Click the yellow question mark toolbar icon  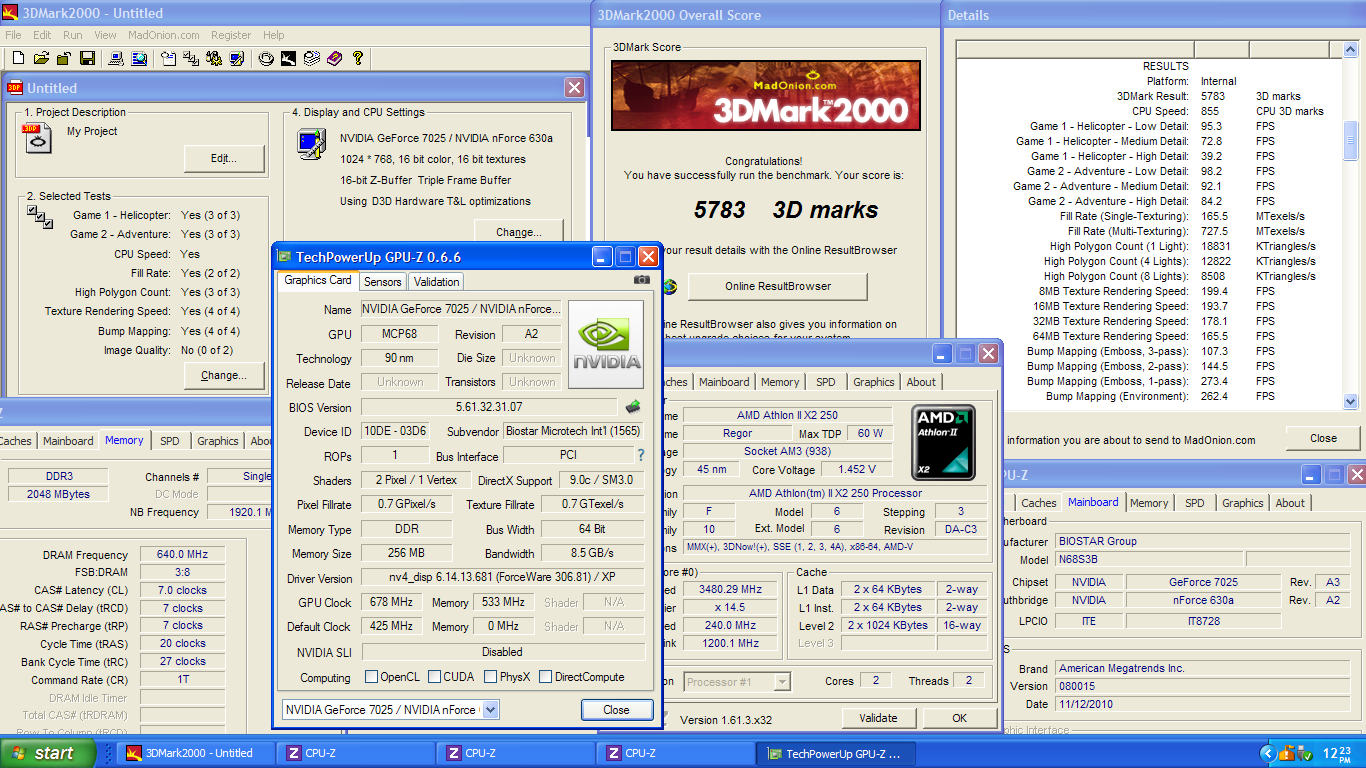pyautogui.click(x=358, y=59)
